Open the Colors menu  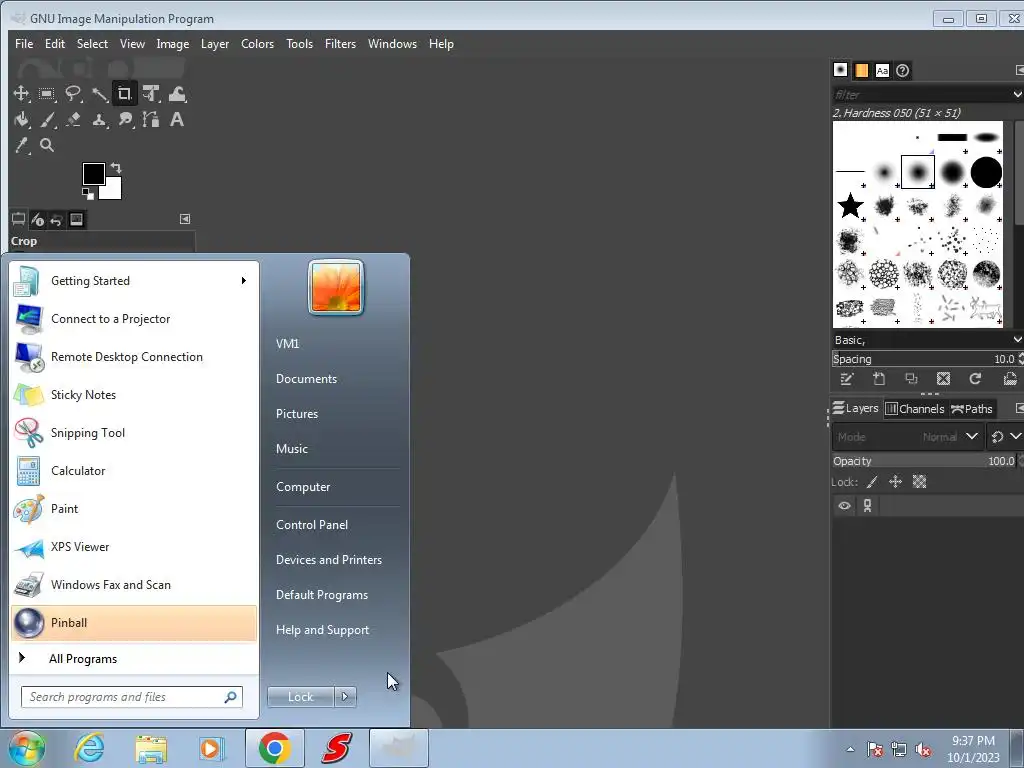coord(257,44)
